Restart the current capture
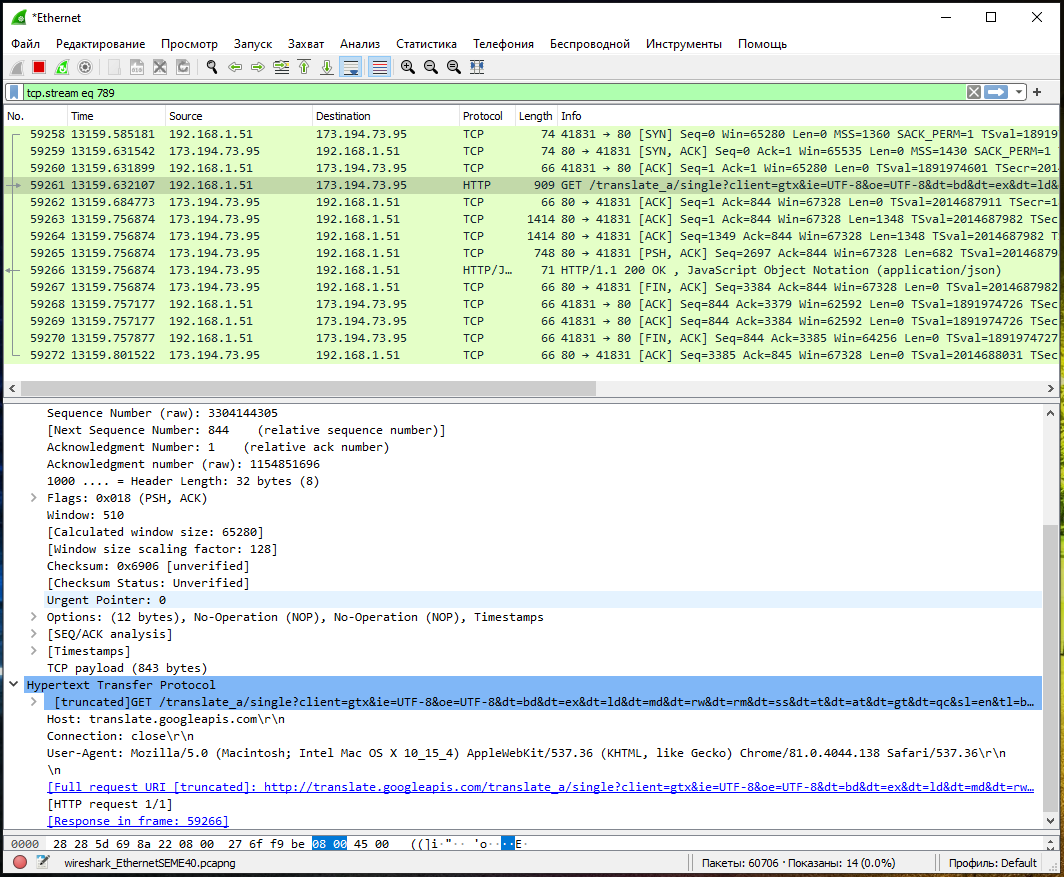Image resolution: width=1064 pixels, height=877 pixels. pos(62,67)
